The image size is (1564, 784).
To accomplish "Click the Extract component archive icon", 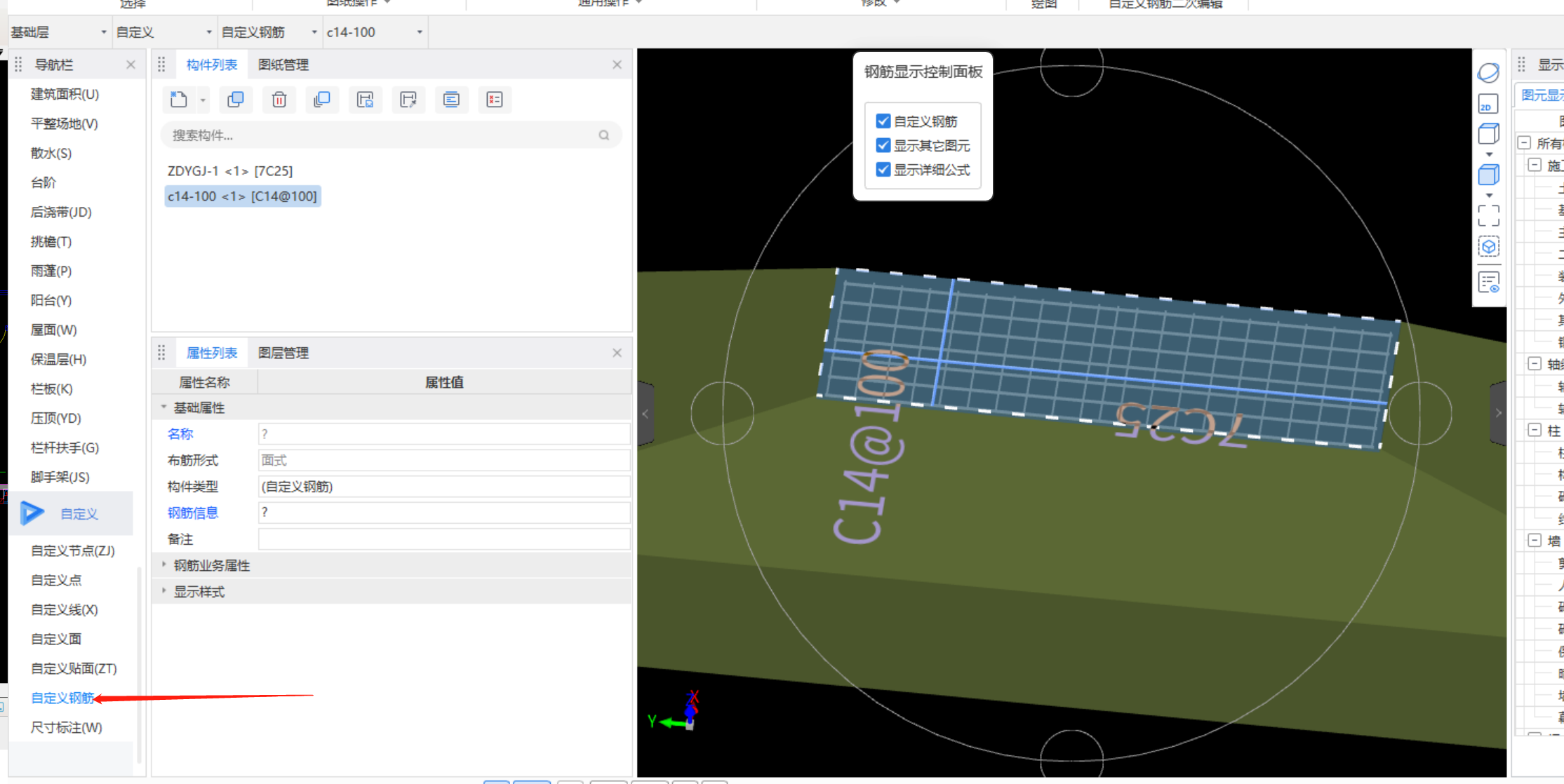I will [408, 100].
